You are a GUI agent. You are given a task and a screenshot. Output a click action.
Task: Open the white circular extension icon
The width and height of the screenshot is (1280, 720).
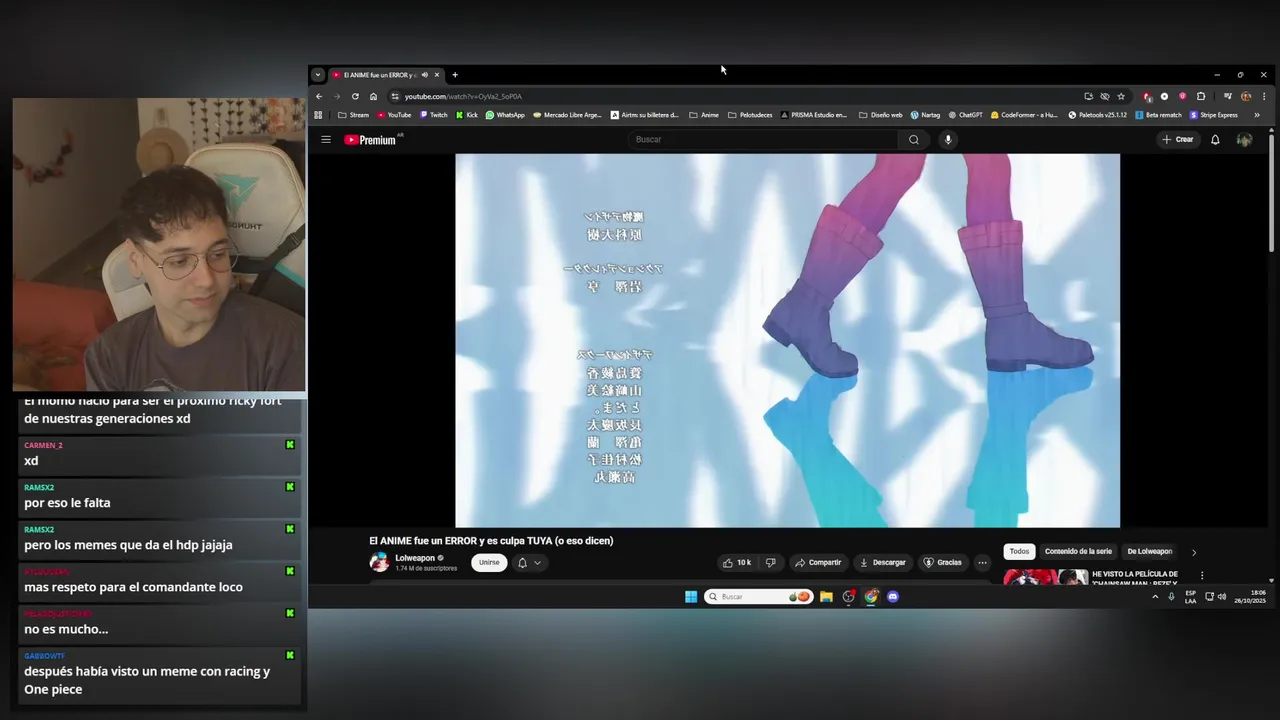pos(1164,96)
